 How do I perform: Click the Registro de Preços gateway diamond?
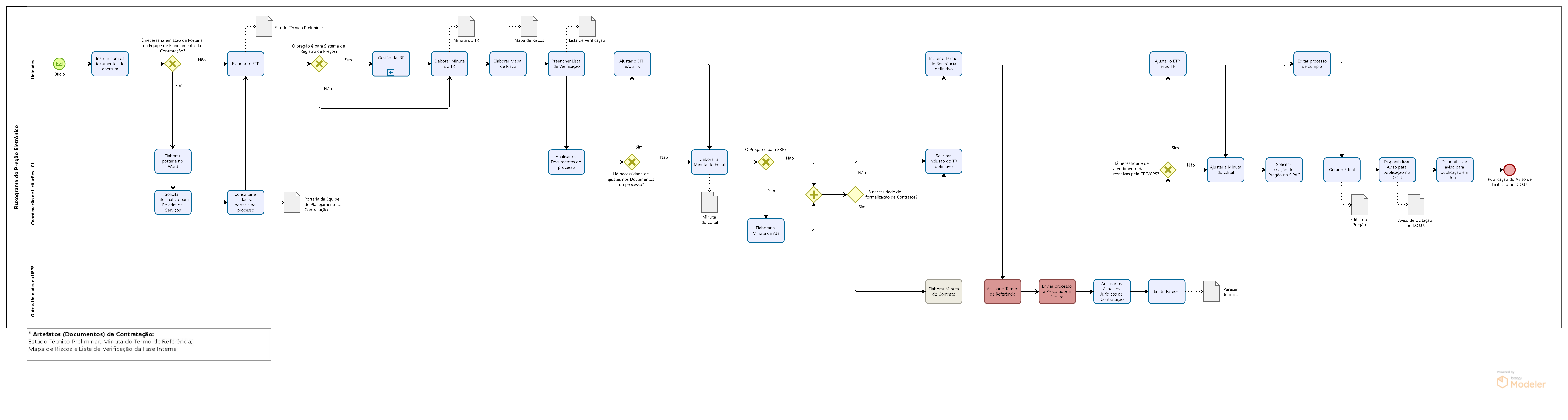pos(319,64)
